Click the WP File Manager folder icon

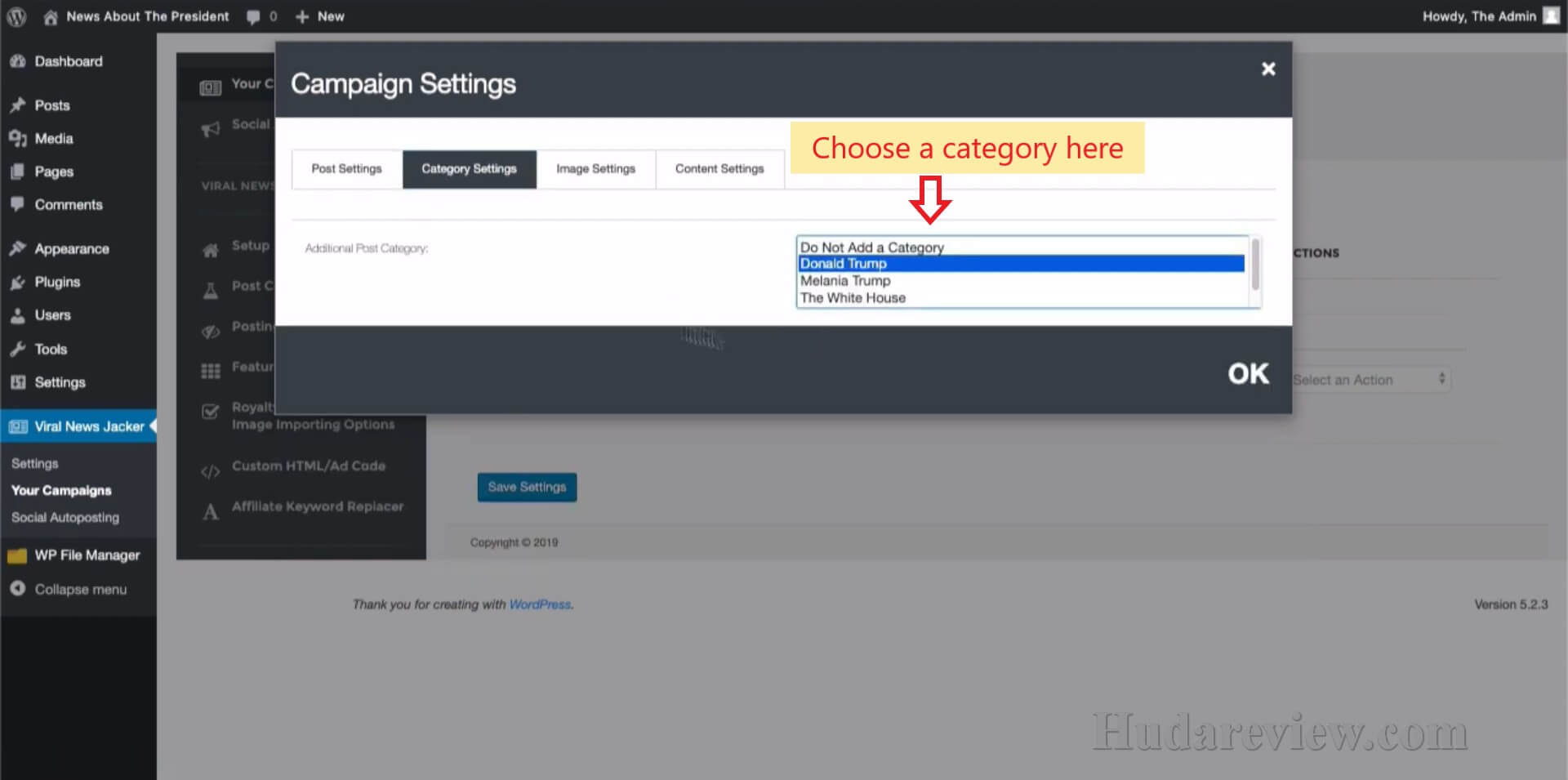tap(17, 555)
